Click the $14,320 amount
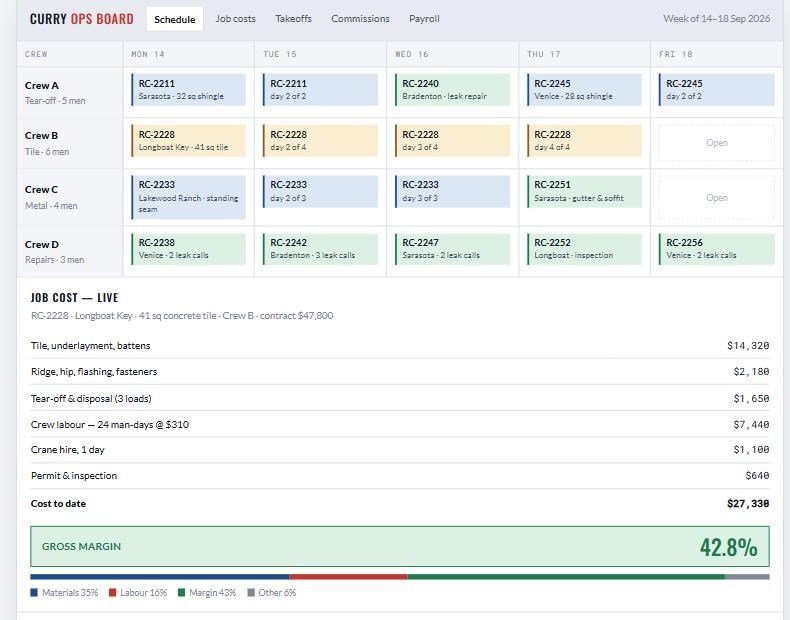 click(748, 346)
